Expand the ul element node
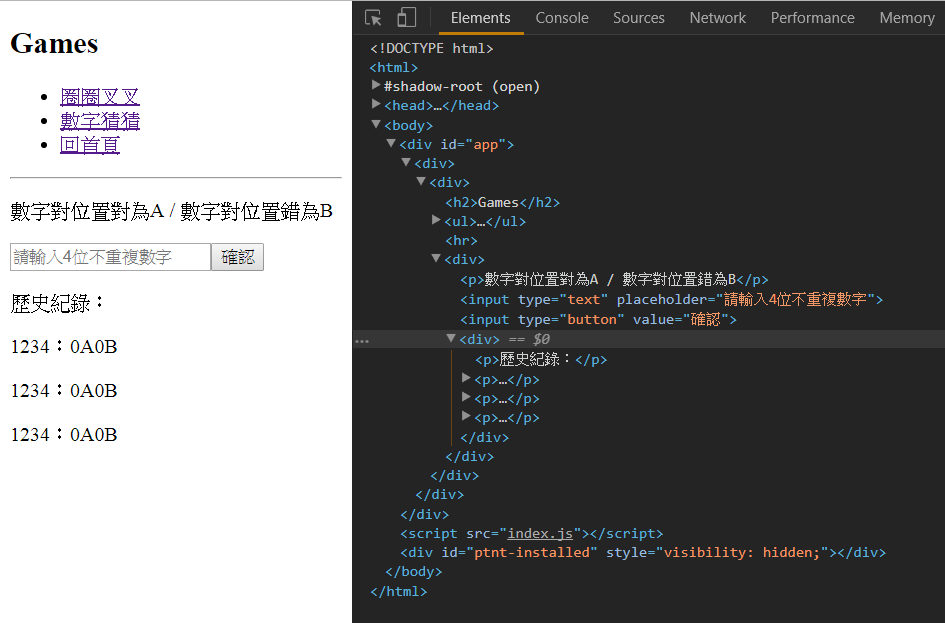This screenshot has height=623, width=945. (436, 220)
